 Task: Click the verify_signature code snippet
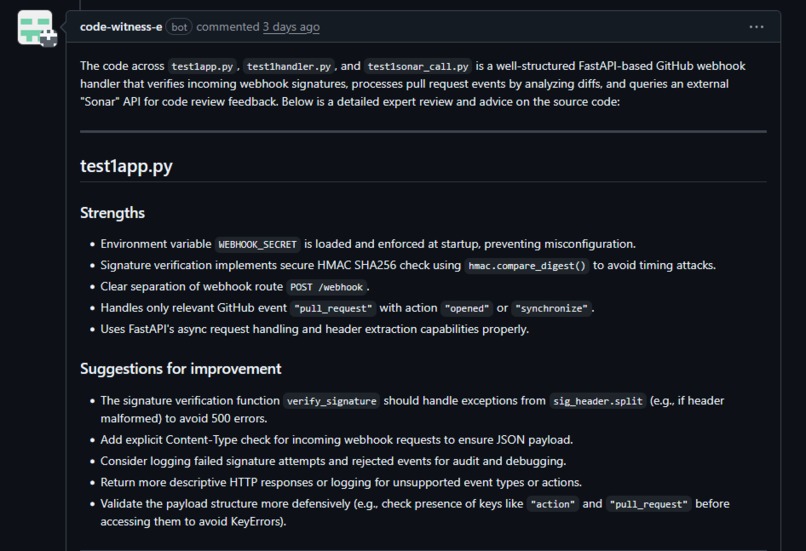point(332,401)
